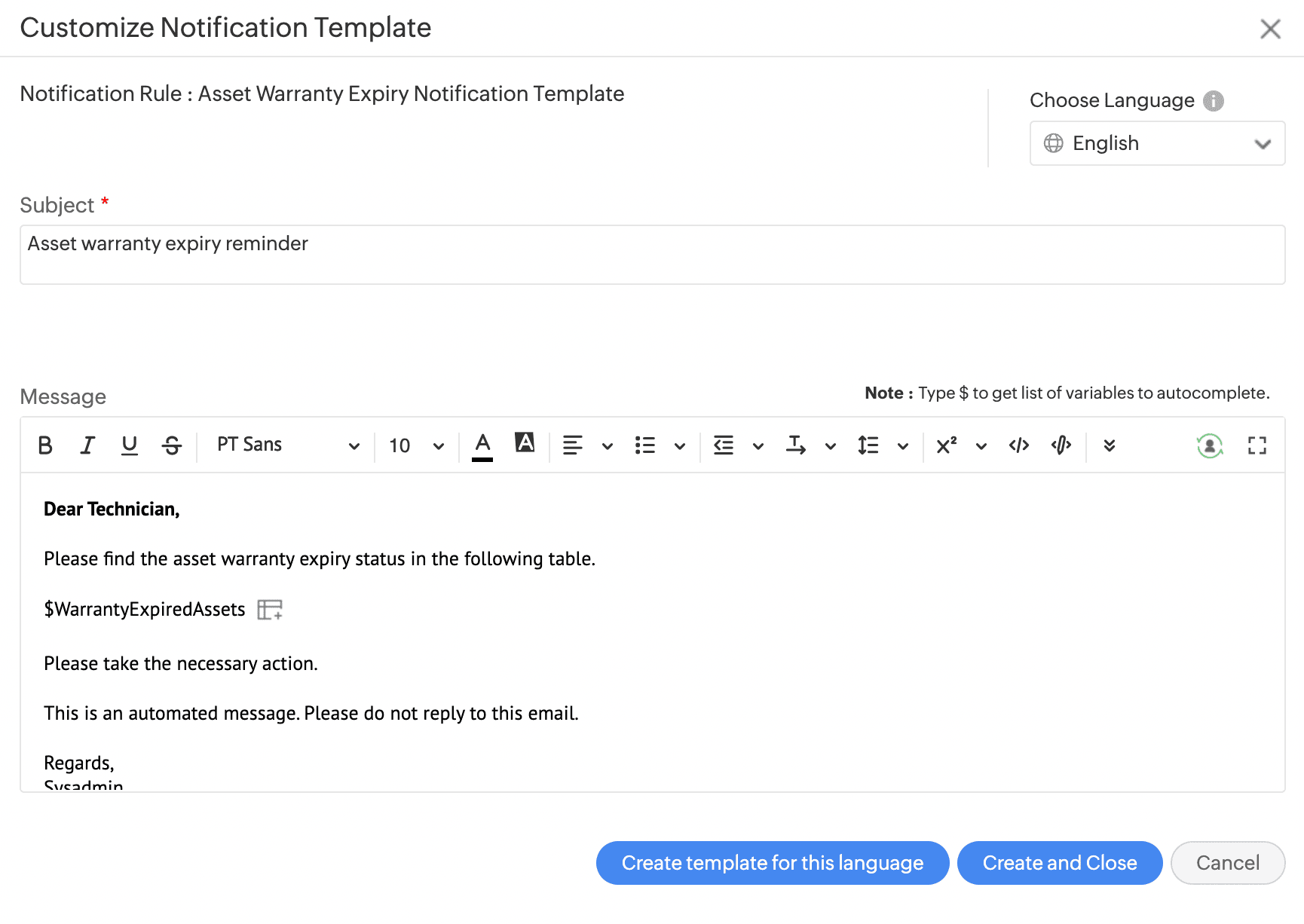Click Create template for this language

pyautogui.click(x=772, y=863)
